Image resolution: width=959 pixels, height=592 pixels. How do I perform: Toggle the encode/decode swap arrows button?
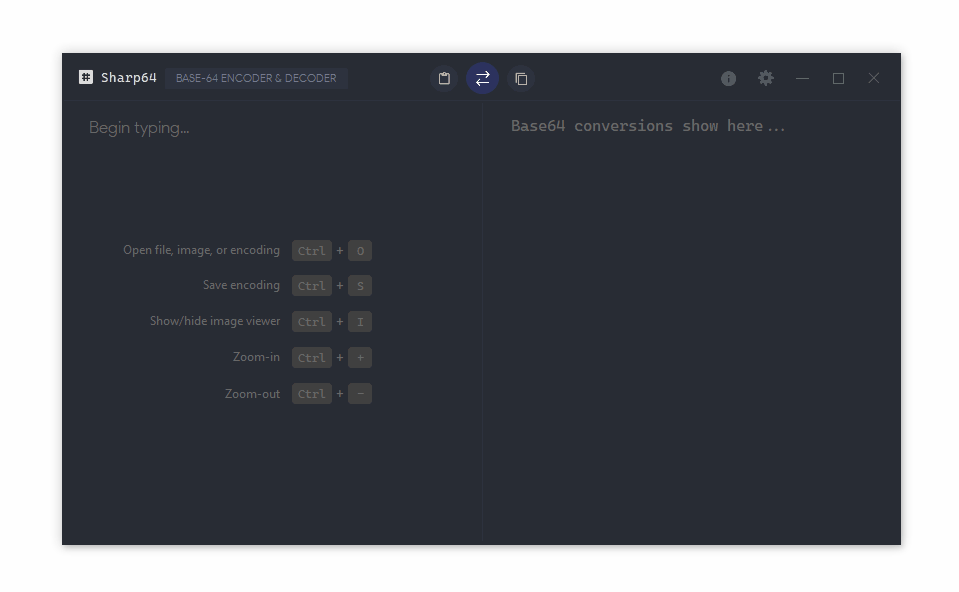482,78
